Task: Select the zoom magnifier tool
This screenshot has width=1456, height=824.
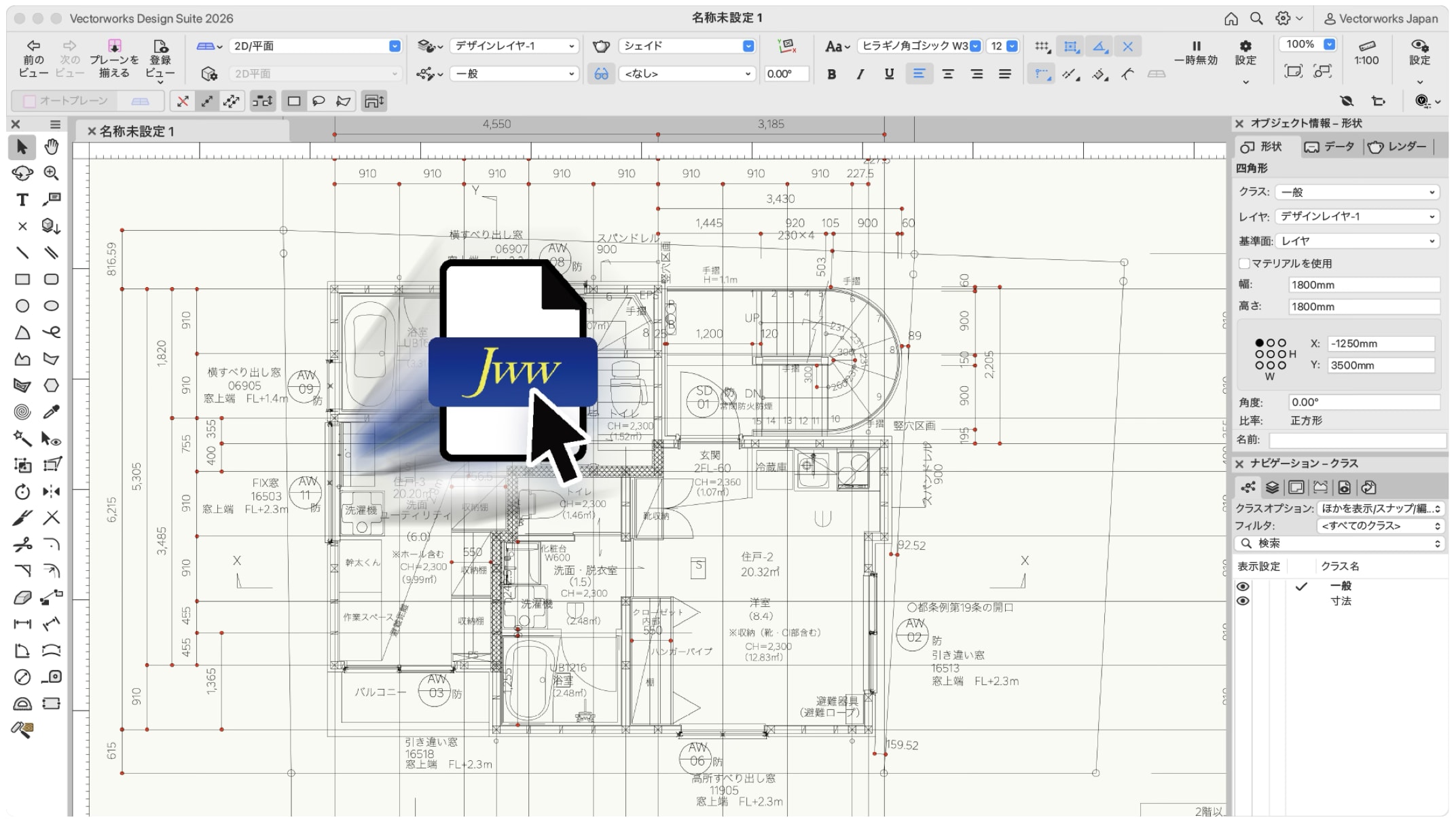Action: coord(51,173)
